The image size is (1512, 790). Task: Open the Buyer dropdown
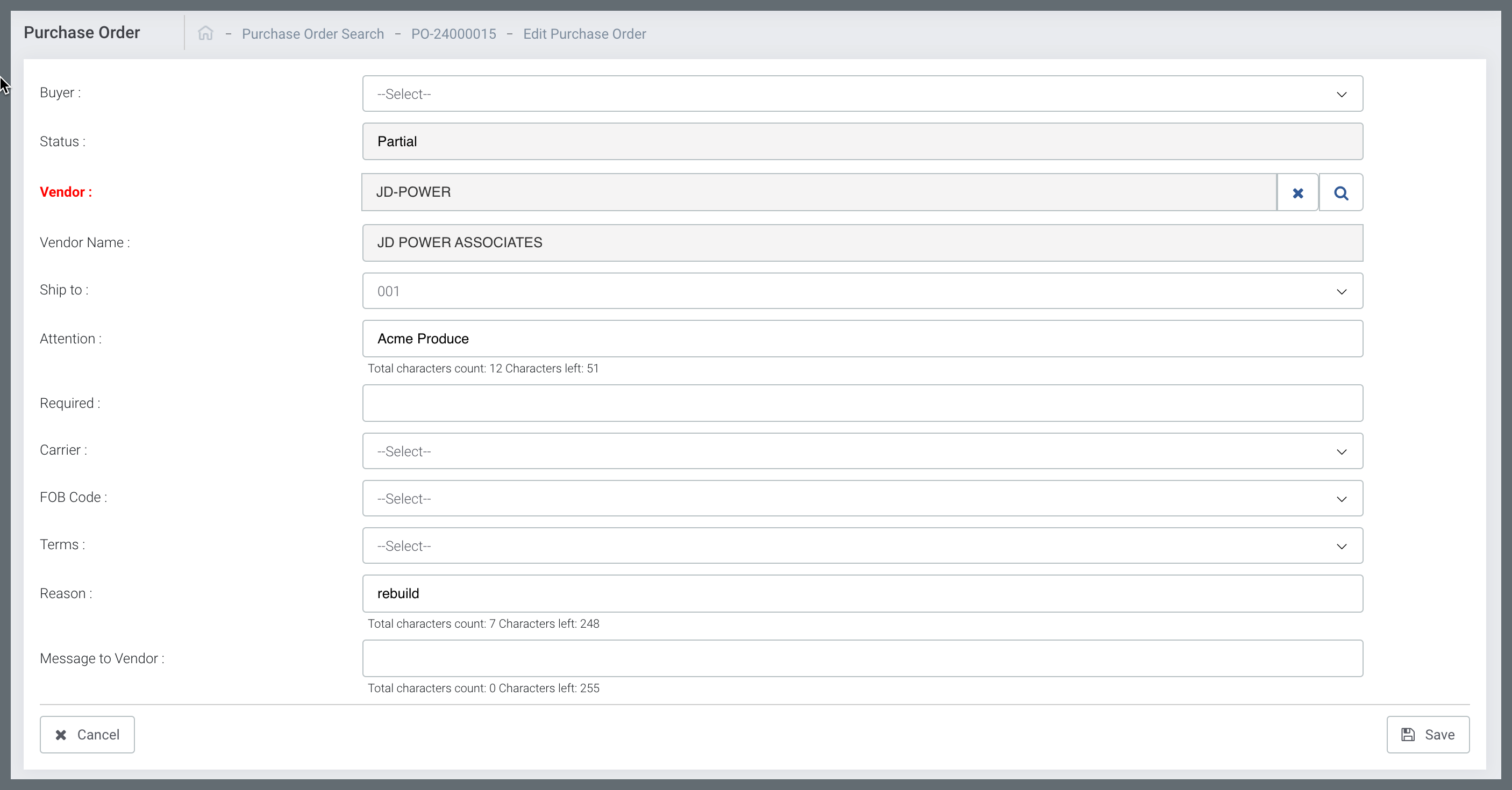[x=862, y=94]
